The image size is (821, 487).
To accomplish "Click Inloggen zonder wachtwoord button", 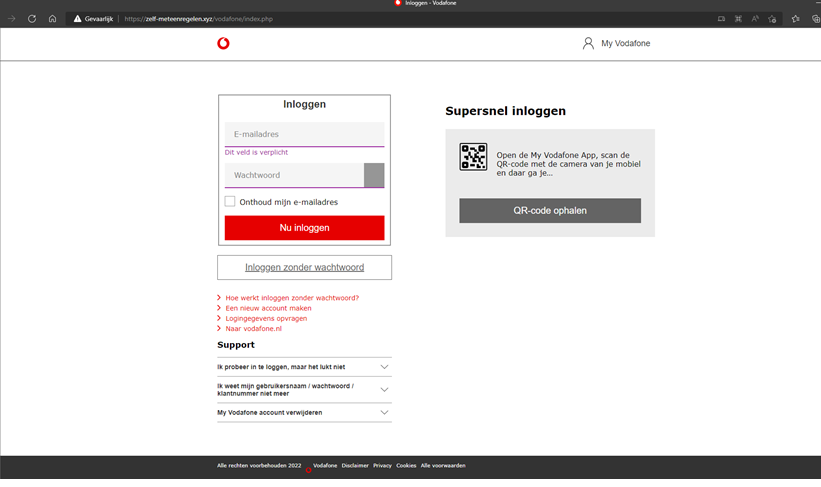I will click(304, 268).
